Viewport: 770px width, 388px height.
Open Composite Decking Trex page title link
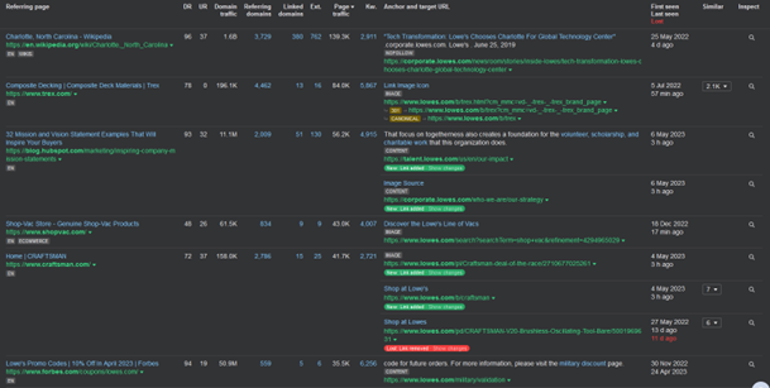(82, 85)
